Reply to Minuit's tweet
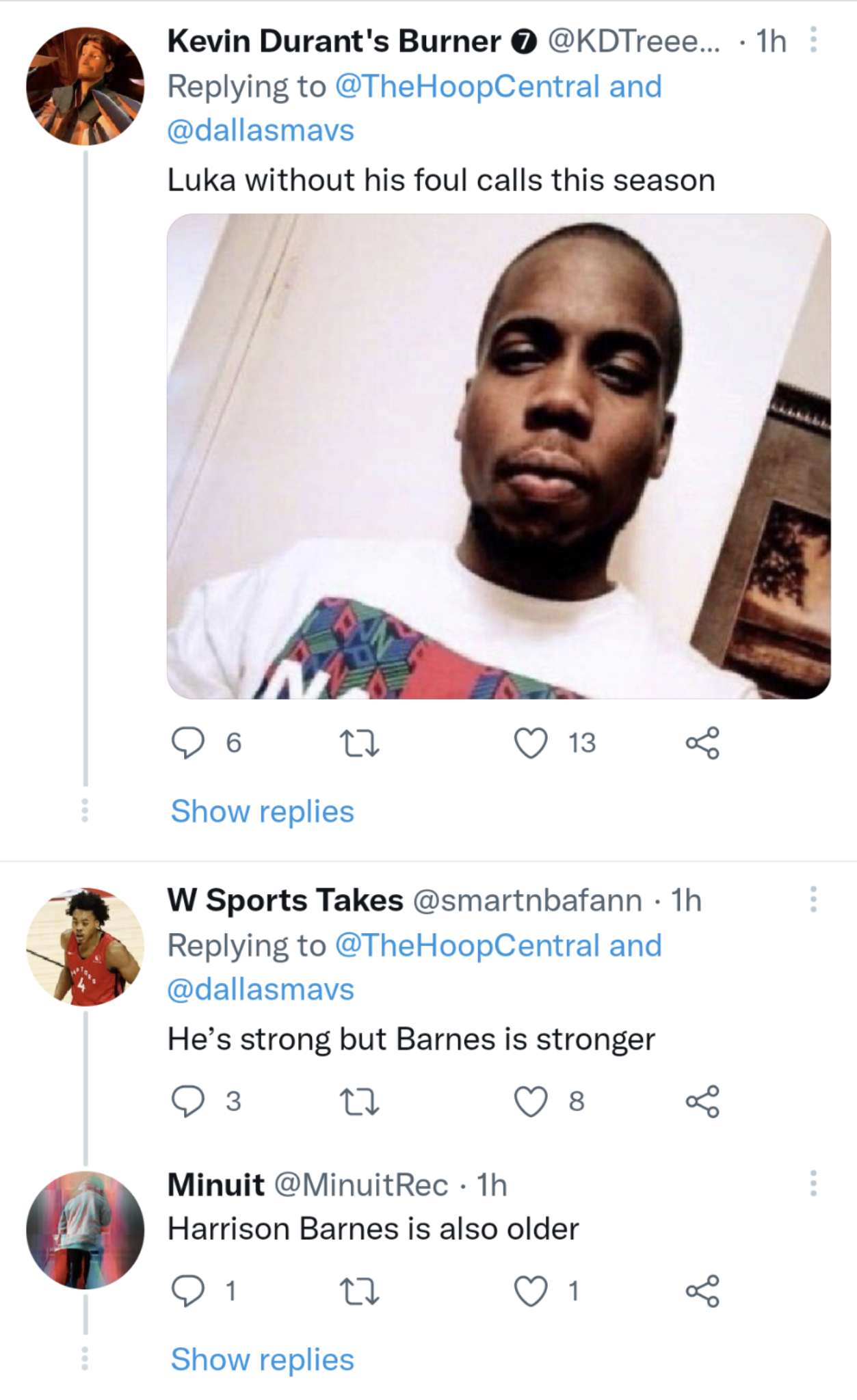Viewport: 857px width, 1400px height. [188, 1291]
